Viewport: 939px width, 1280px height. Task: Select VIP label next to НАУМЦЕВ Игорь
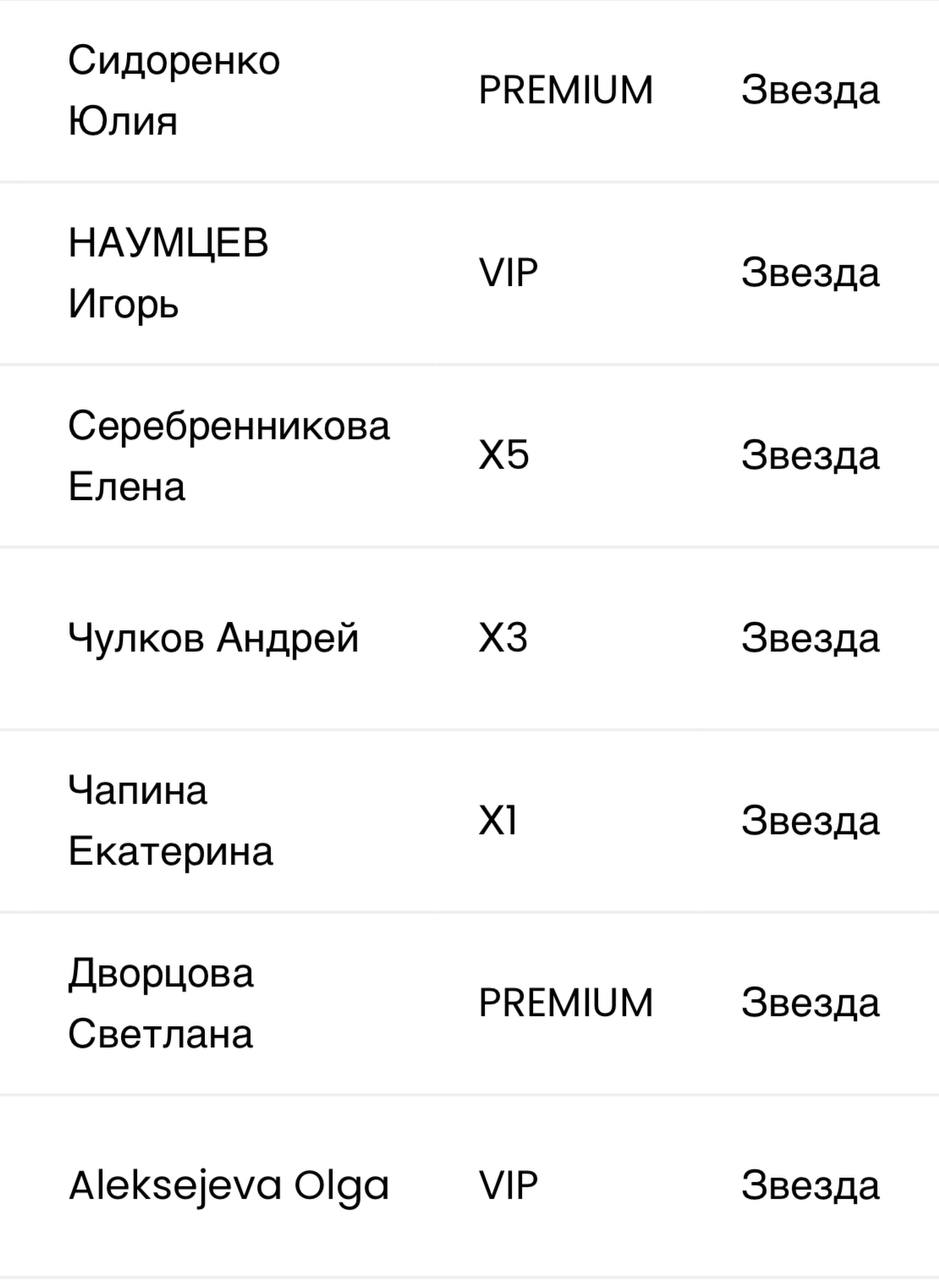click(508, 272)
